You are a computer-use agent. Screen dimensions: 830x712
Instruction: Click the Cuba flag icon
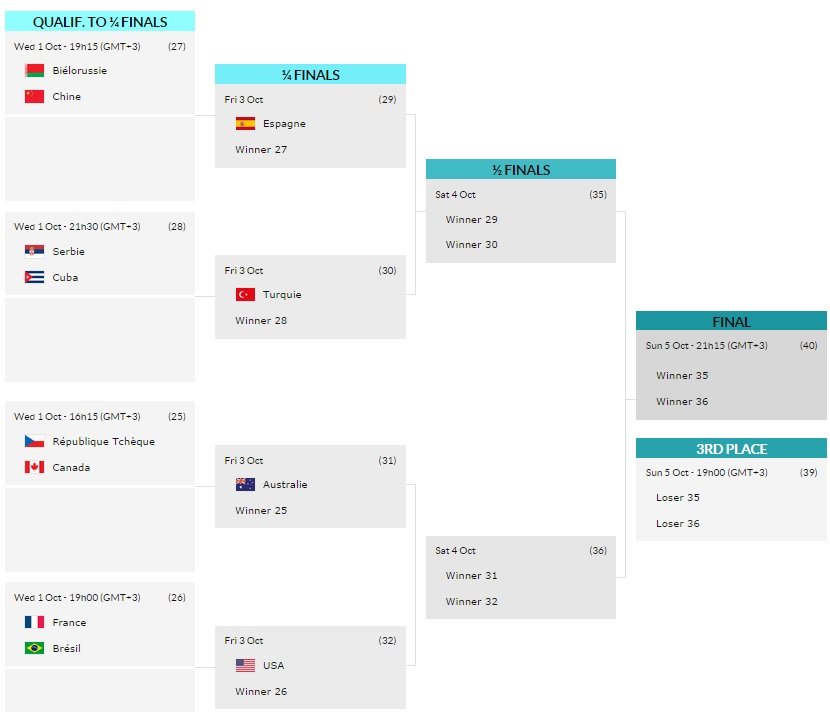point(34,277)
